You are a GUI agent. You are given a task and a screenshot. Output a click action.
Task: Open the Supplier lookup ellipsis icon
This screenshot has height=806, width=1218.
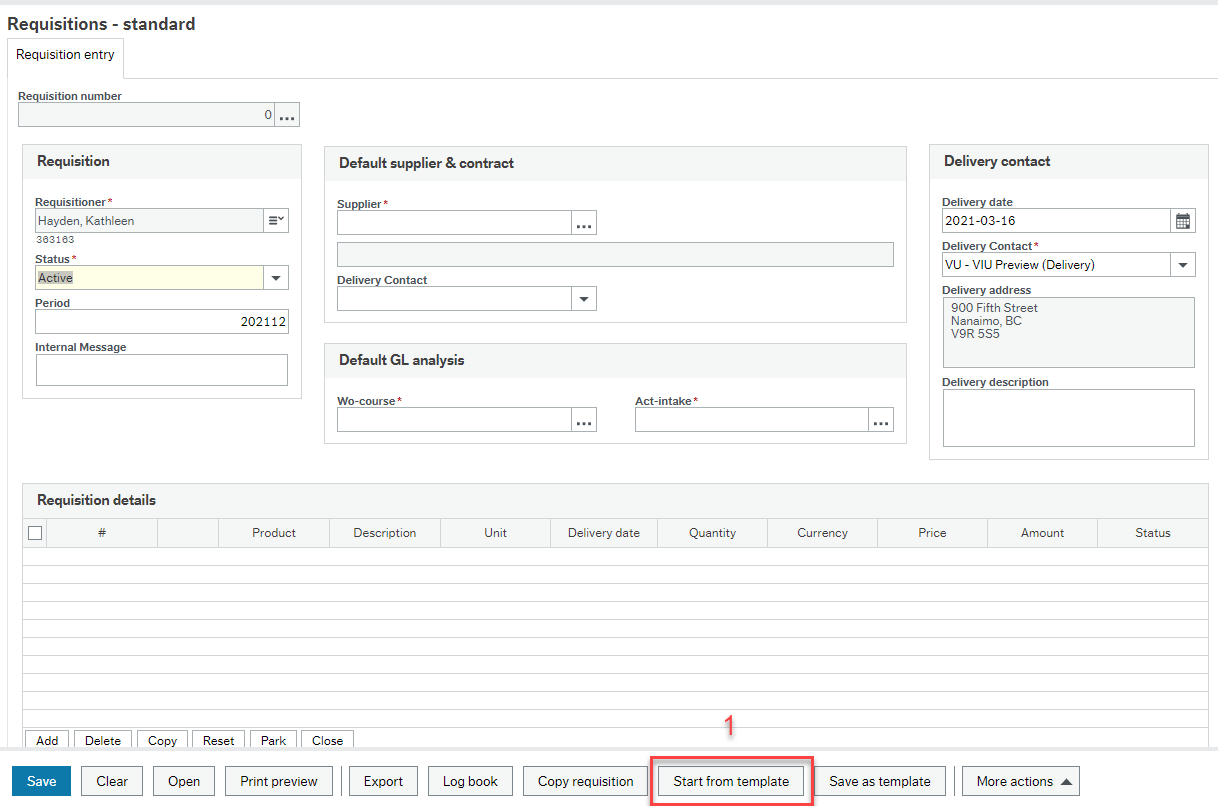click(x=583, y=222)
